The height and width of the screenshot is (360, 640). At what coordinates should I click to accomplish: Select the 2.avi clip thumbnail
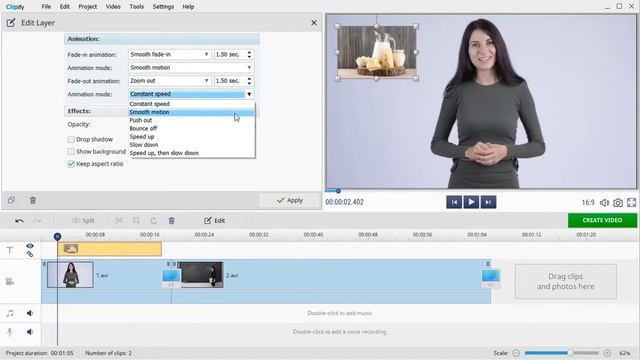pyautogui.click(x=202, y=275)
